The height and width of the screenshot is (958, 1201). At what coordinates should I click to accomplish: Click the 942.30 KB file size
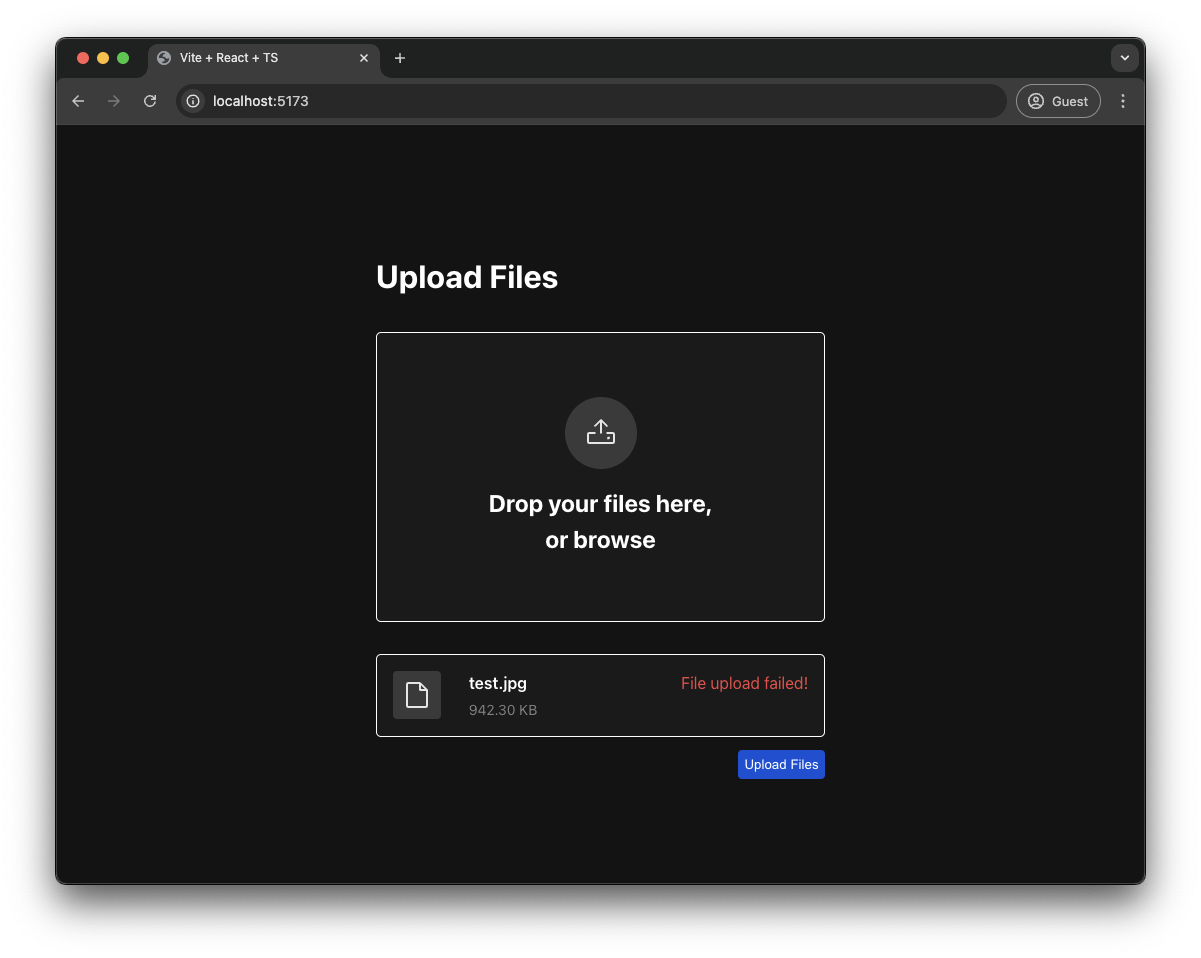coord(503,710)
